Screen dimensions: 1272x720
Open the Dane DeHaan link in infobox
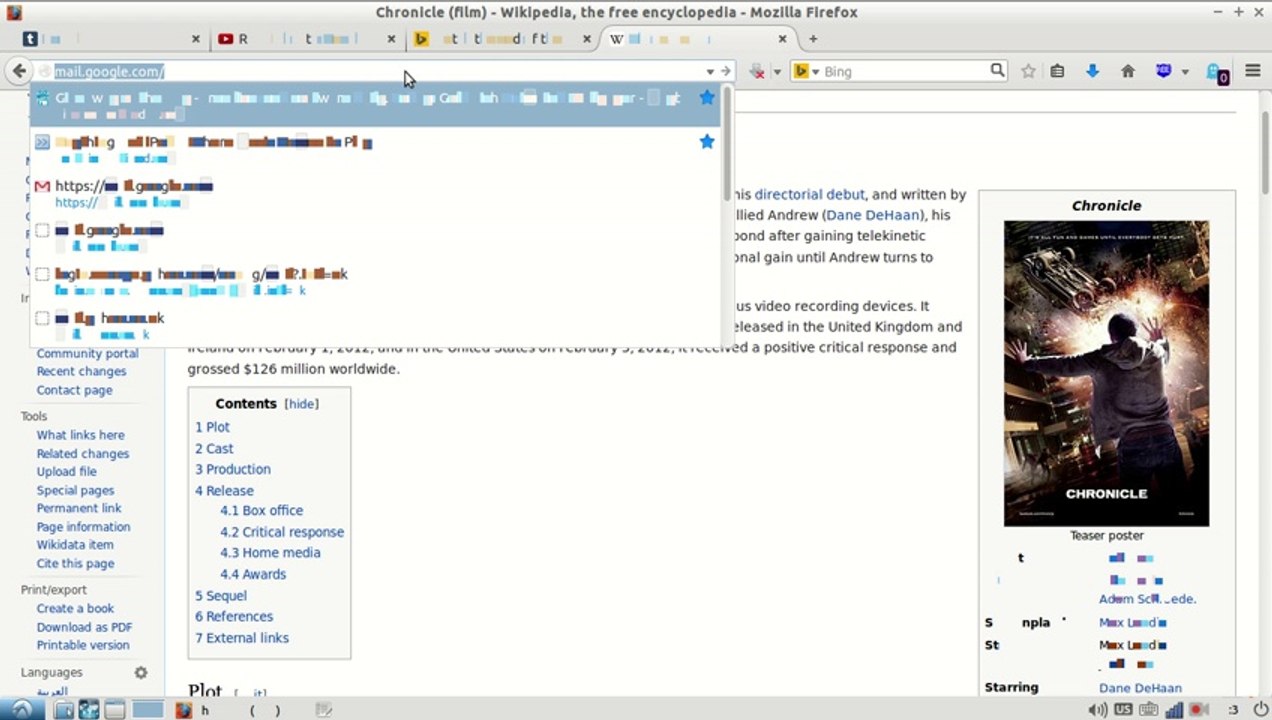click(1140, 688)
